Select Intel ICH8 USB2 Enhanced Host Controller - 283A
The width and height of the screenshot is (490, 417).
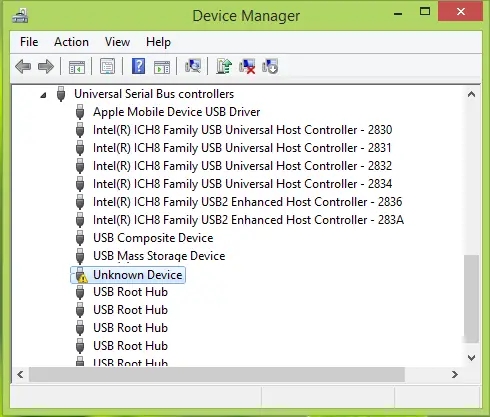pyautogui.click(x=249, y=220)
